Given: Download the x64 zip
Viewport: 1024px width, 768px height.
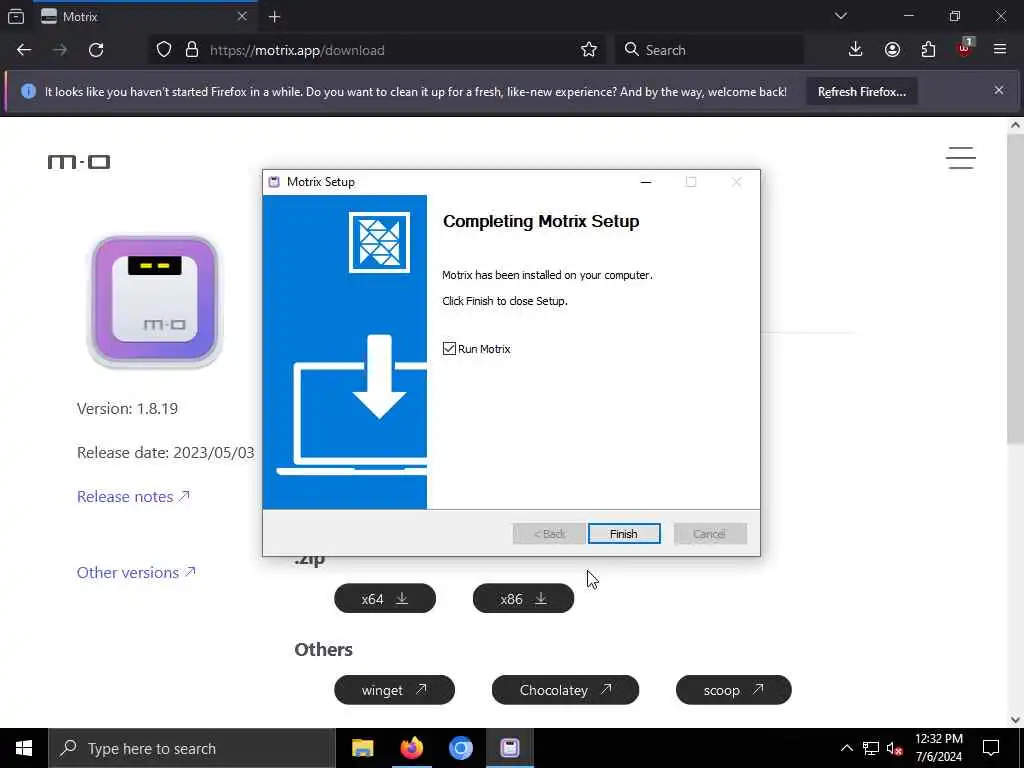Looking at the screenshot, I should tap(385, 598).
